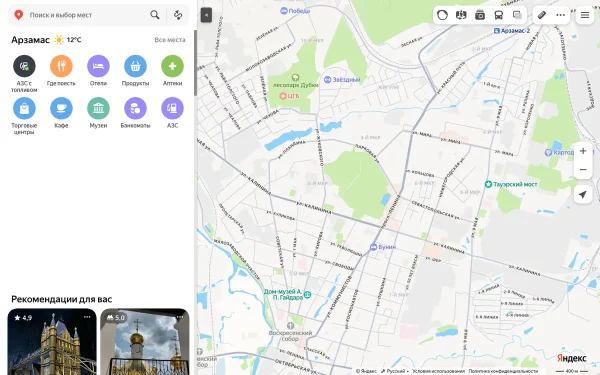The width and height of the screenshot is (600, 375).
Task: Click the my-location arrow button
Action: coord(583,195)
